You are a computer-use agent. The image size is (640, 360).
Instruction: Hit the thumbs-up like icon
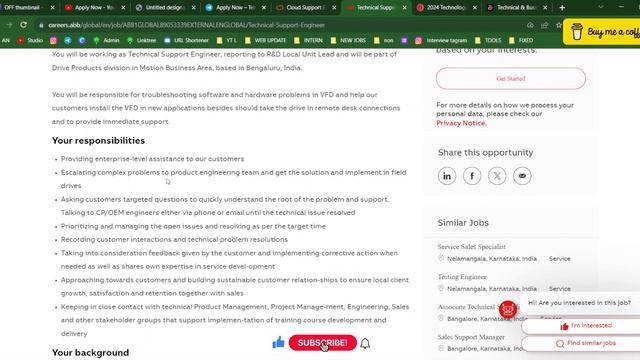tap(278, 342)
